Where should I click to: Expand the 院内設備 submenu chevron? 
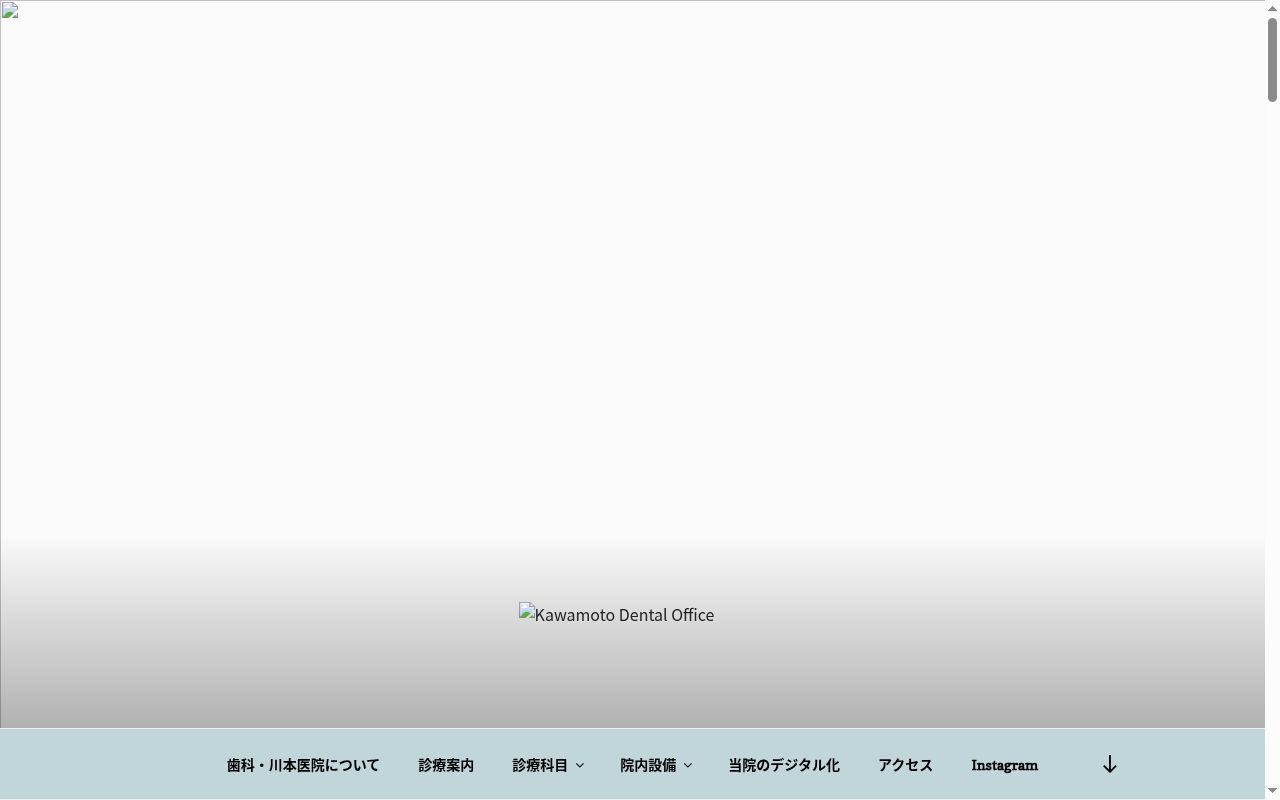coord(687,766)
